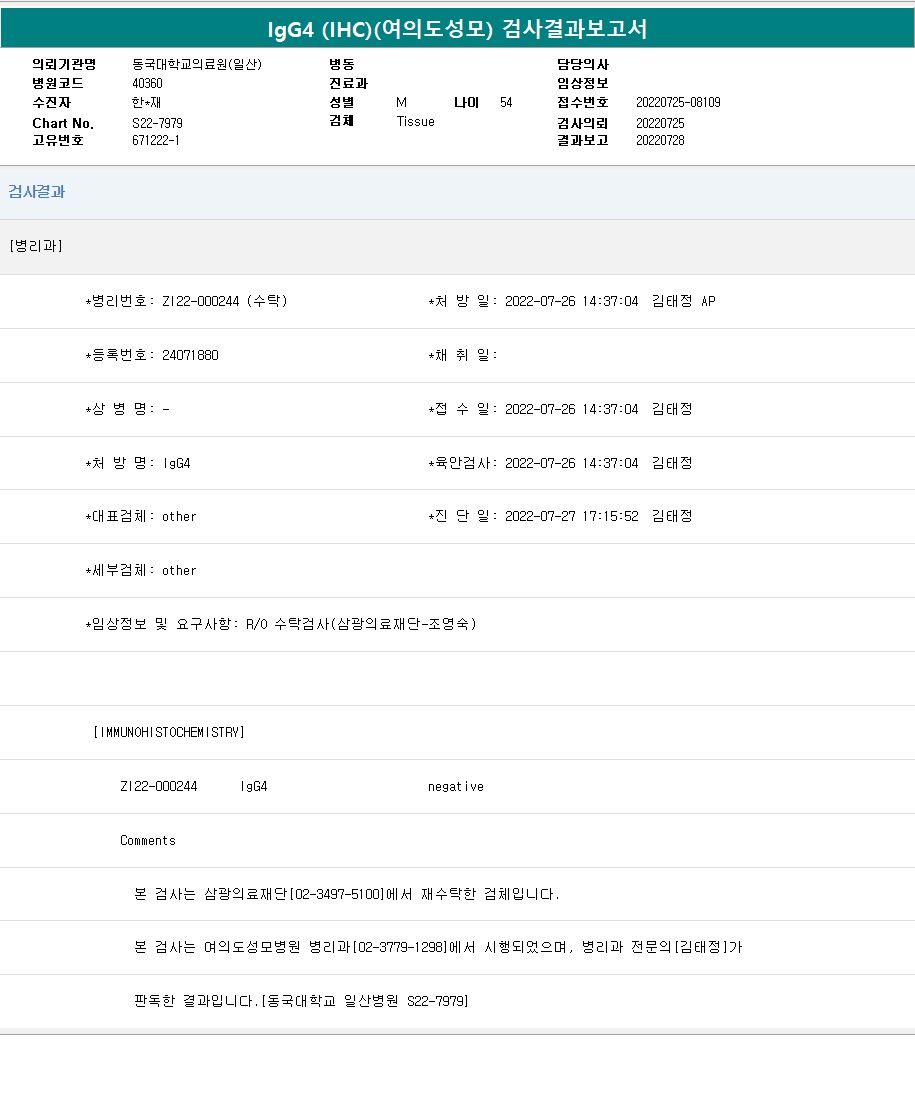The height and width of the screenshot is (1118, 915).
Task: Click the 세부검체 value other
Action: [179, 571]
